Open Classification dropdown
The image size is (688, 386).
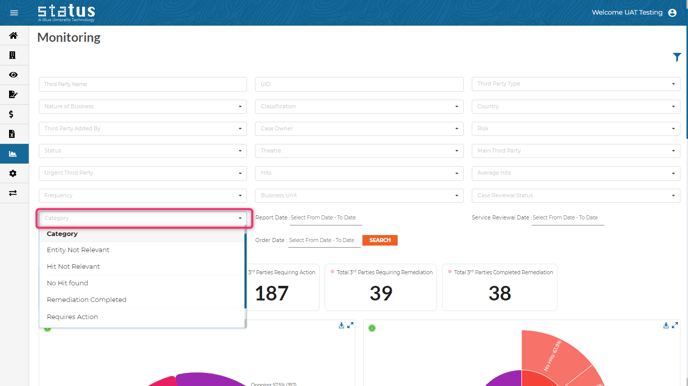pyautogui.click(x=359, y=106)
